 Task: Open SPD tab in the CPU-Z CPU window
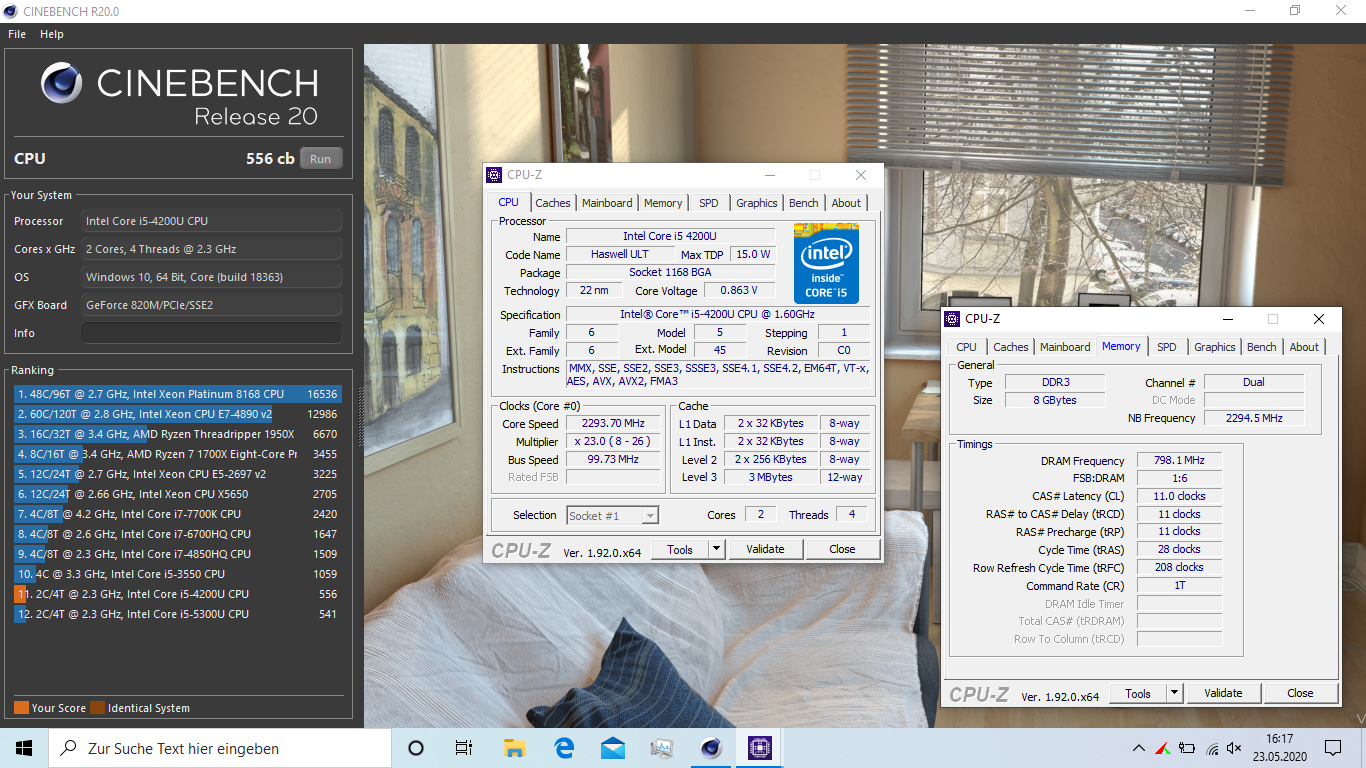pos(709,203)
